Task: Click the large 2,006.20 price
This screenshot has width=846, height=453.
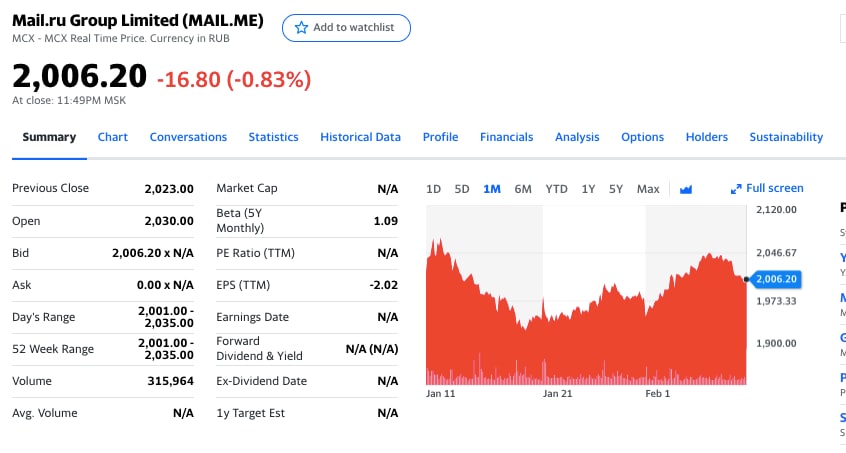Action: click(x=79, y=76)
